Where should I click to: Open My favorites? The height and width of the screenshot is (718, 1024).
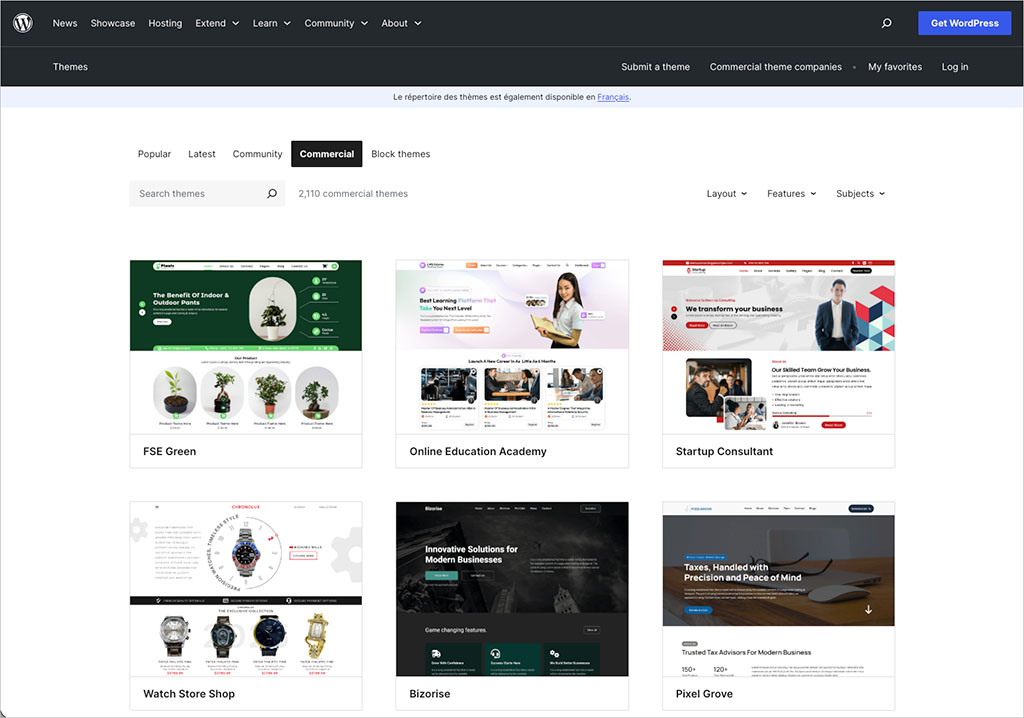click(x=894, y=66)
